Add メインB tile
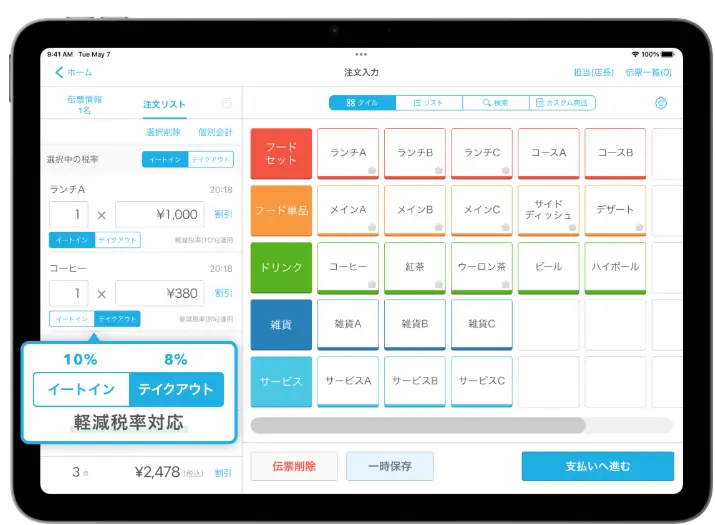Image resolution: width=715 pixels, height=525 pixels. pos(415,211)
